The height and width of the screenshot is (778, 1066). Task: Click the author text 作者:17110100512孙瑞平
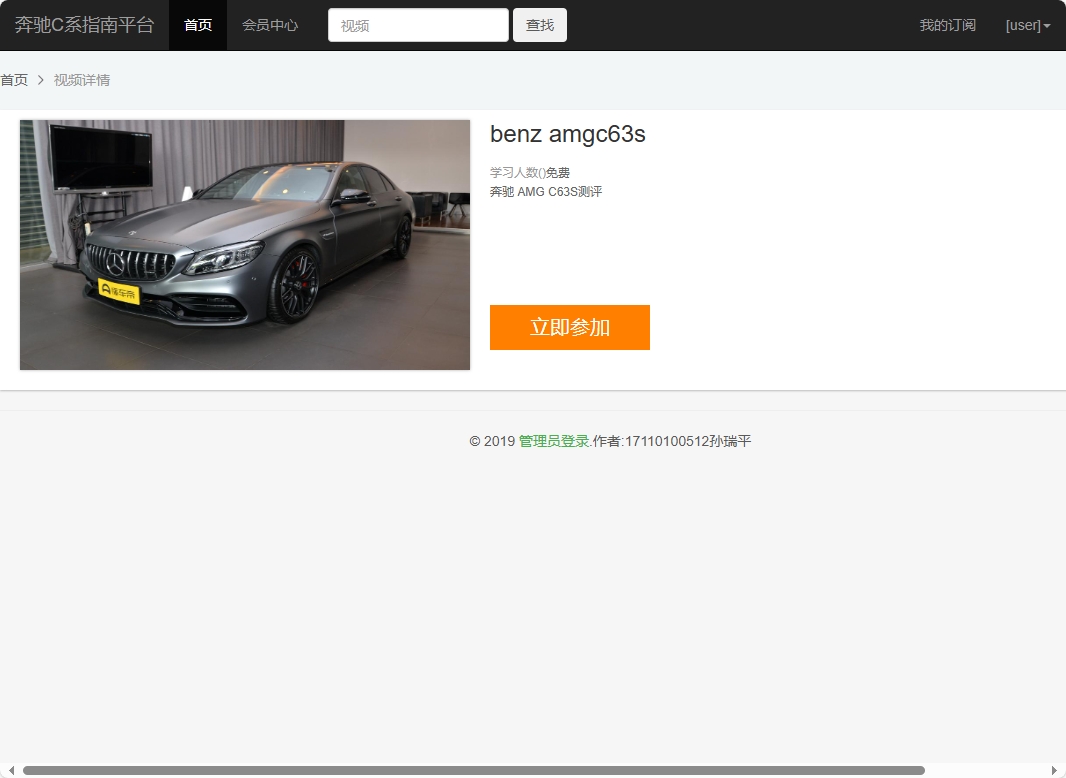672,441
